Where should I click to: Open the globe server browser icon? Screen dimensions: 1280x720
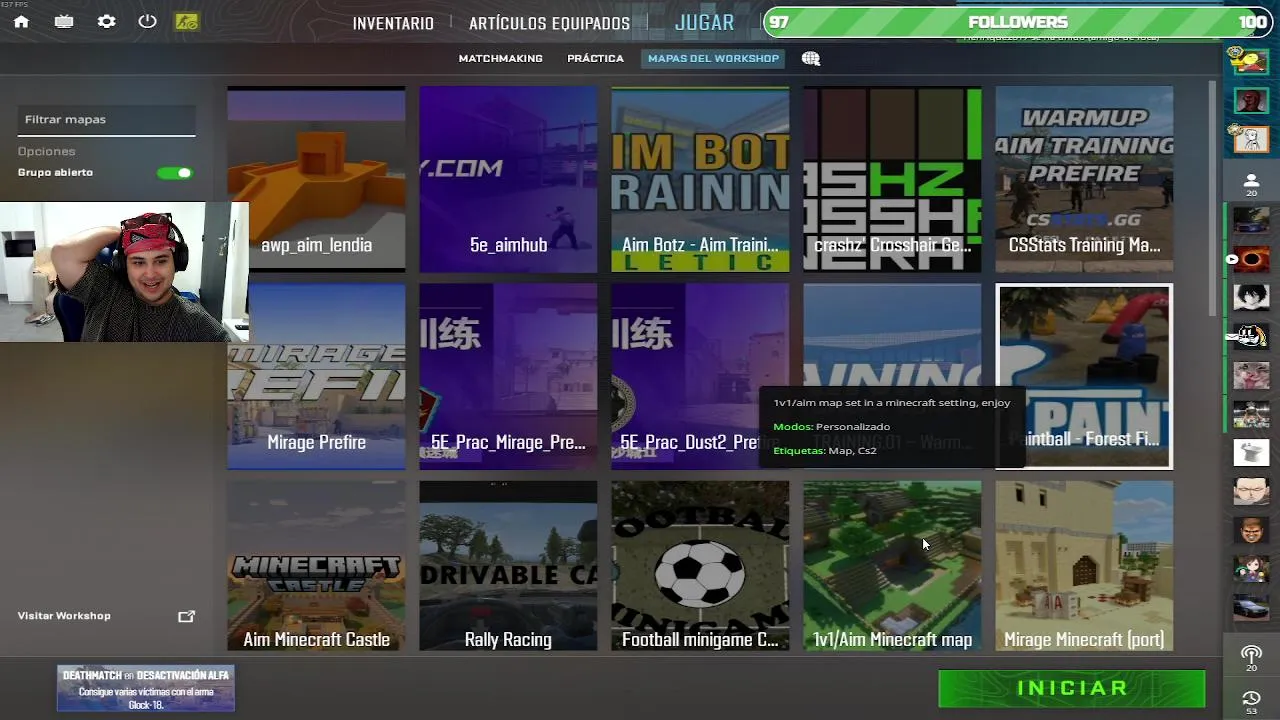[811, 58]
